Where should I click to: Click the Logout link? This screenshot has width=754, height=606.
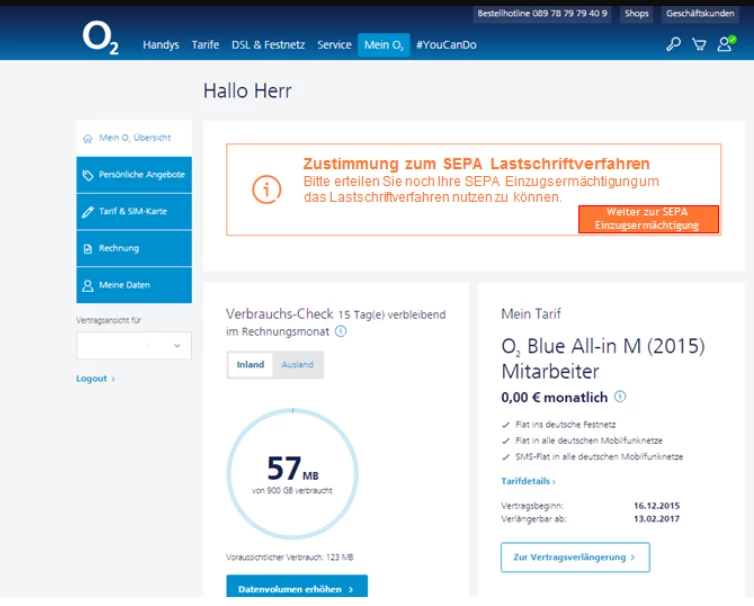[95, 379]
